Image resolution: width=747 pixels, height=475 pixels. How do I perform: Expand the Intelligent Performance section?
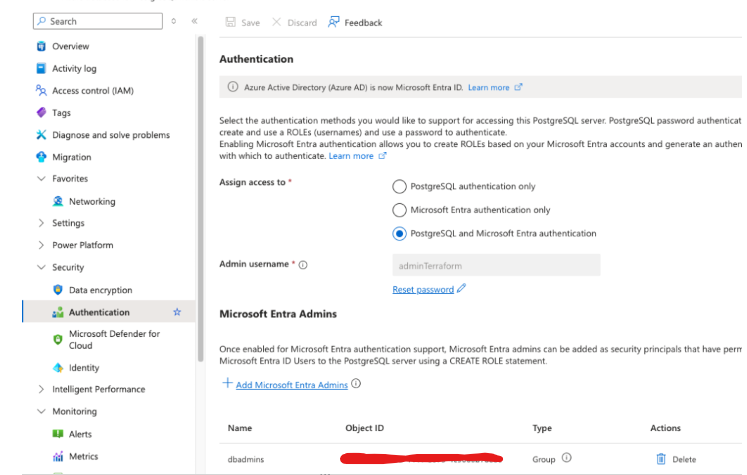pos(41,389)
